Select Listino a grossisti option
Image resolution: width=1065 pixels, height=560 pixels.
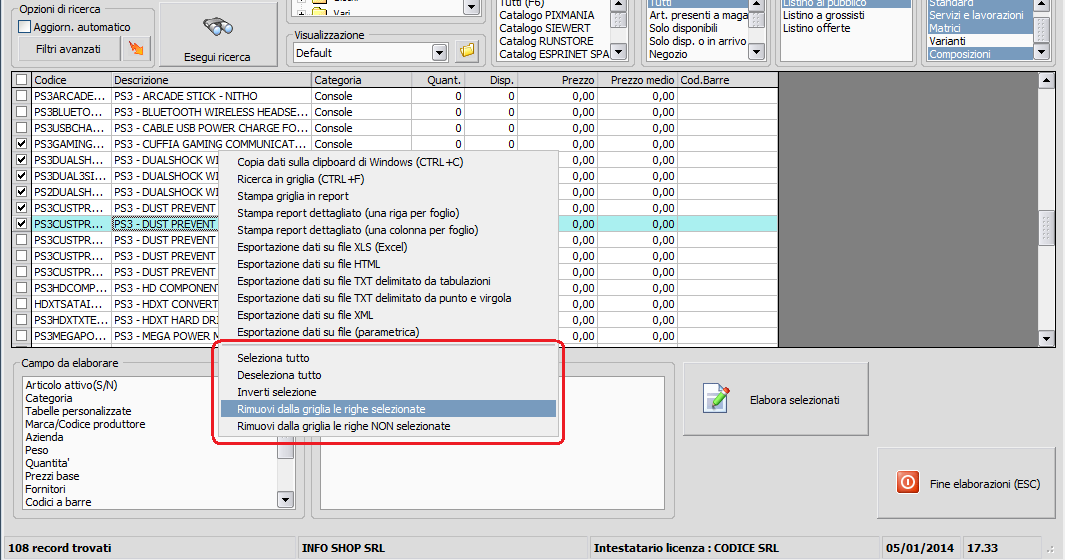823,15
